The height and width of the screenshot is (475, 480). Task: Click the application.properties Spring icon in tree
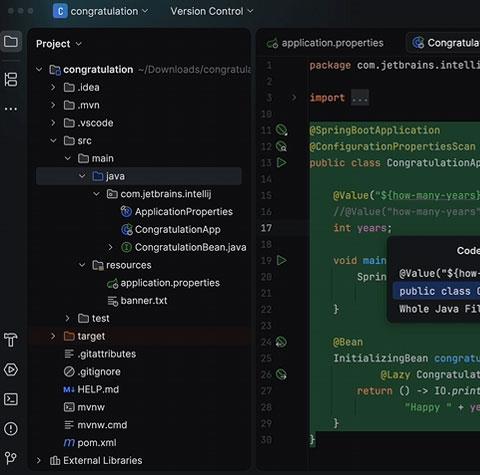tap(113, 283)
